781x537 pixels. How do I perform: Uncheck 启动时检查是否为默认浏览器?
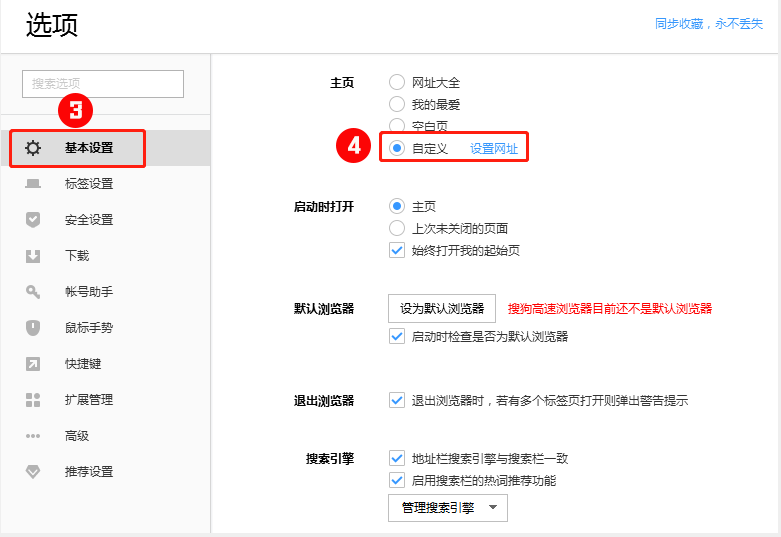click(397, 337)
